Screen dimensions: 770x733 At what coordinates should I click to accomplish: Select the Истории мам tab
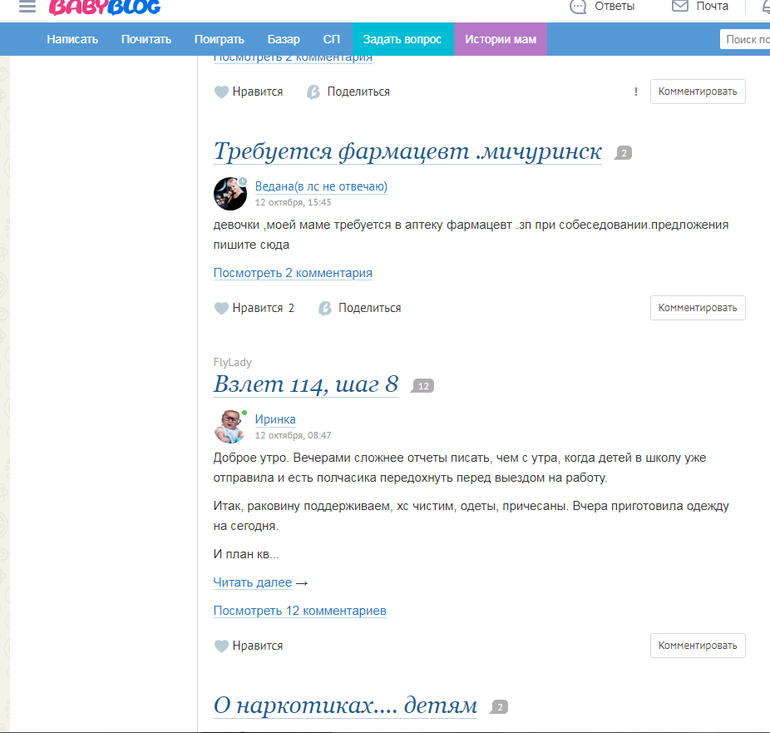(x=500, y=40)
